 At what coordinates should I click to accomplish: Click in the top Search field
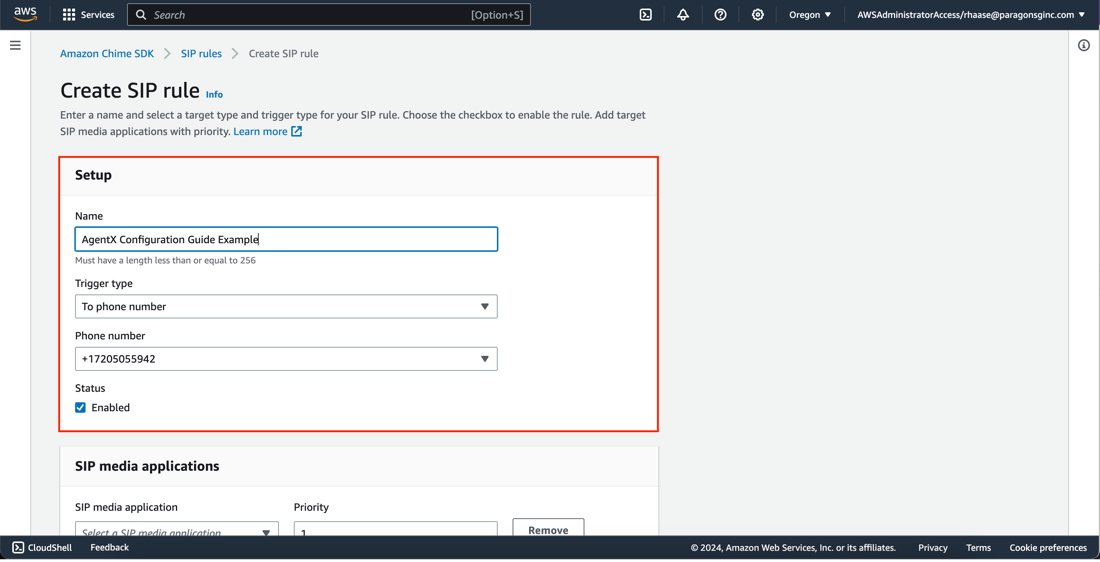[x=329, y=15]
